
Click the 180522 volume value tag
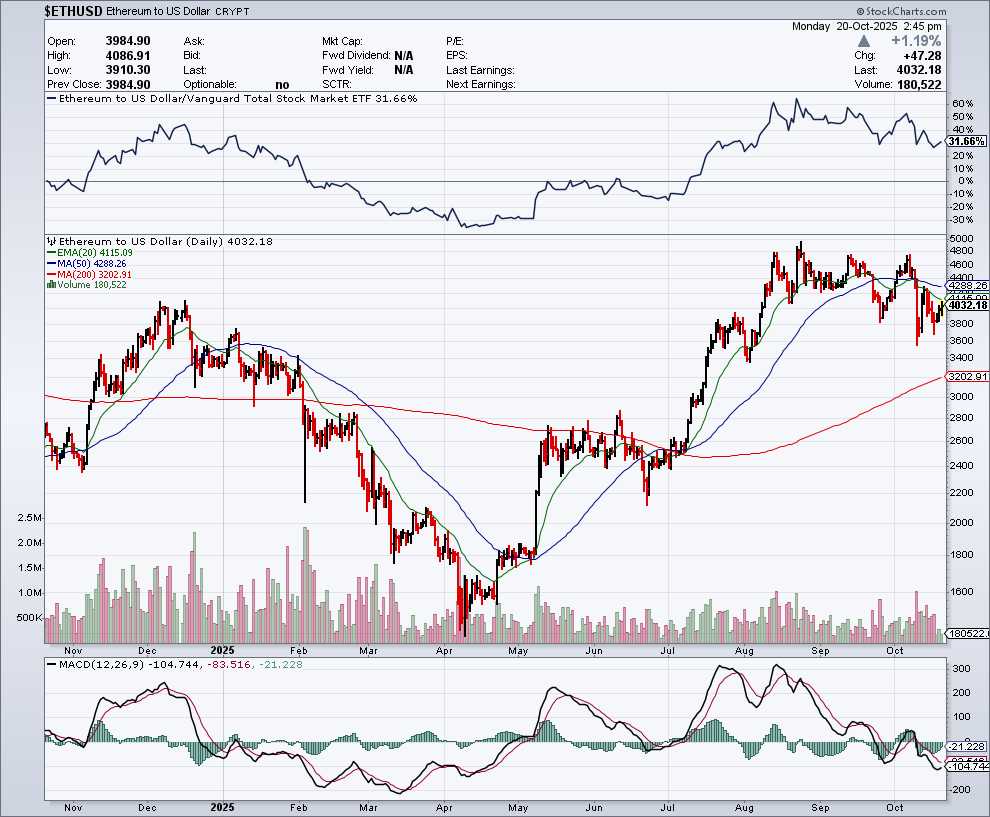click(x=967, y=634)
